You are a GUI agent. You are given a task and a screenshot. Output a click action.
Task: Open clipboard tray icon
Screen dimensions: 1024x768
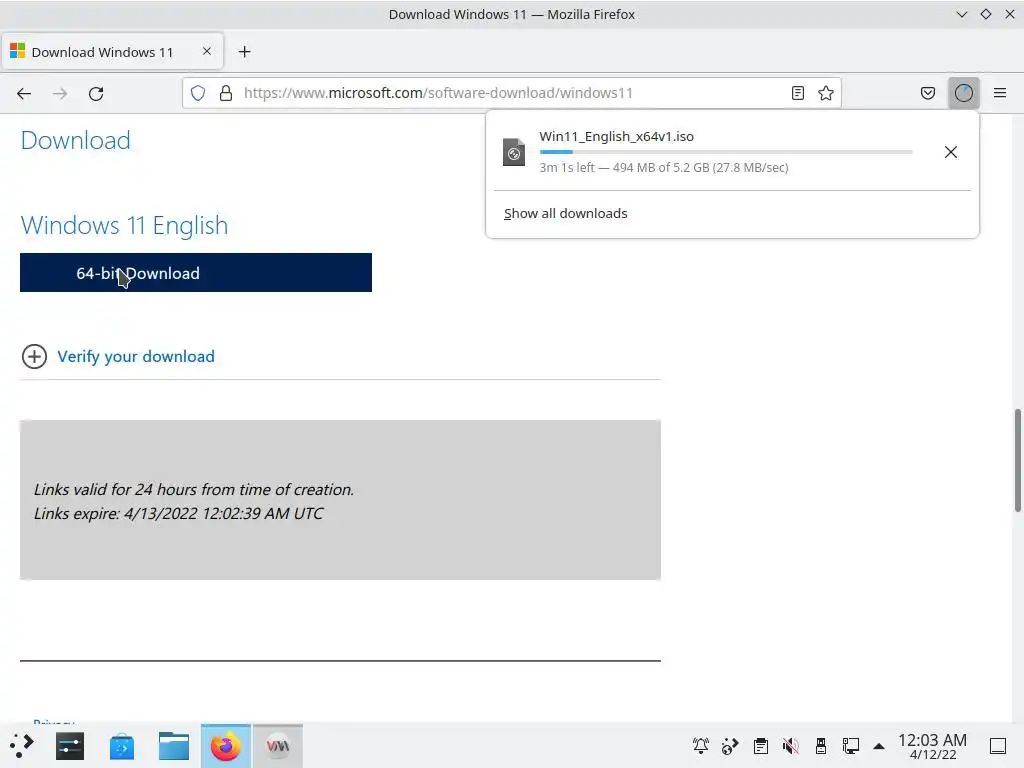click(760, 746)
